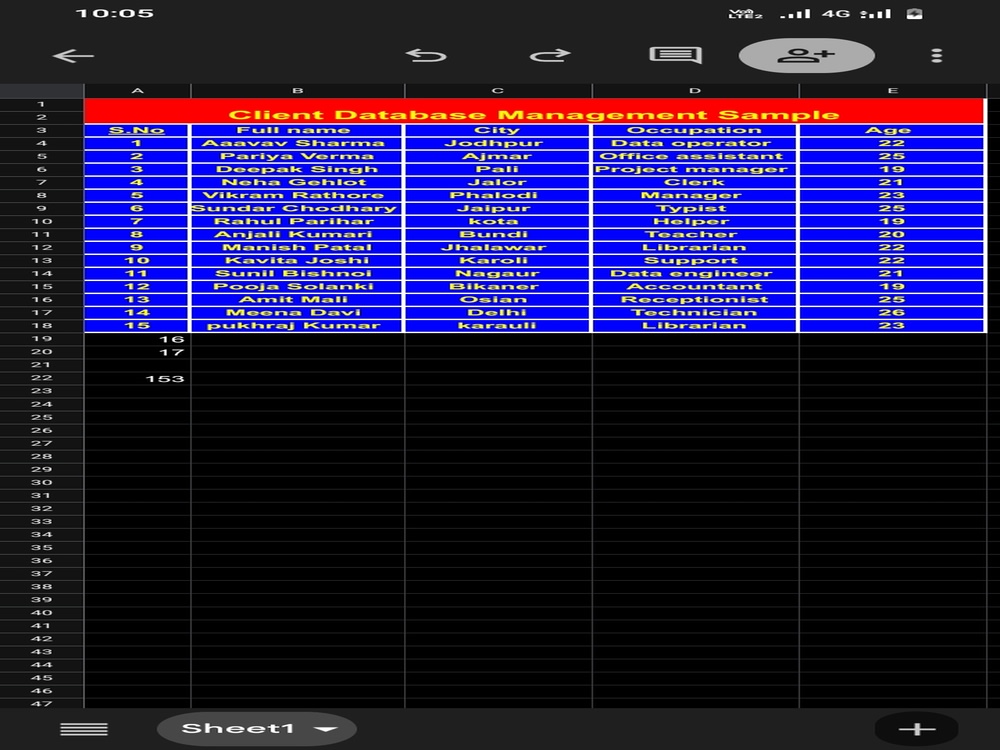This screenshot has height=750, width=1000.
Task: Select occupation cell Receptionist
Action: click(695, 300)
